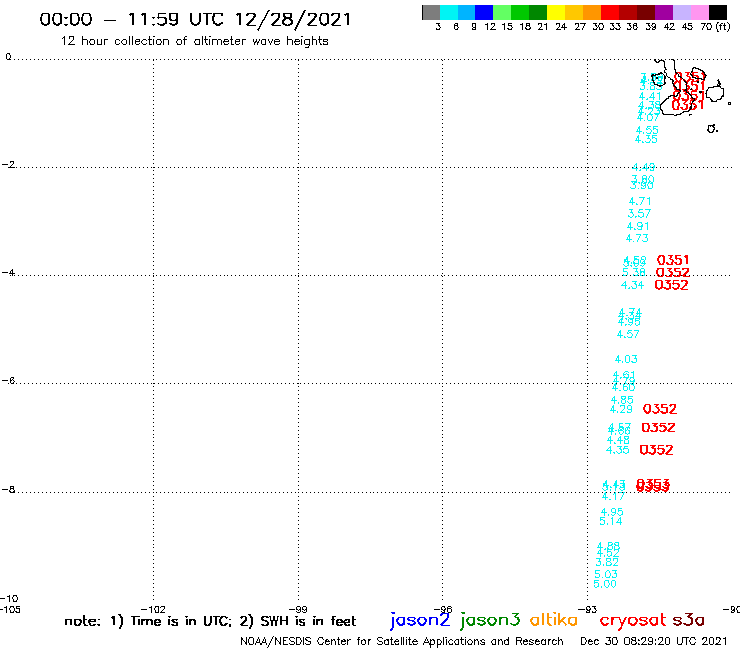The height and width of the screenshot is (650, 740).
Task: Click the note 'Time is in UTC; SWH is in feet'
Action: pos(210,621)
